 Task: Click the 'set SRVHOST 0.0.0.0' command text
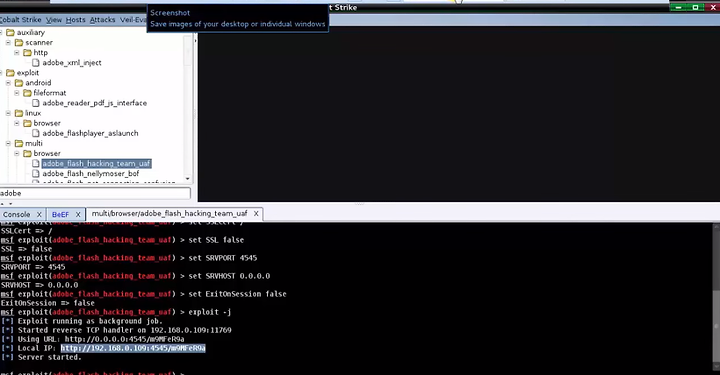tap(229, 276)
